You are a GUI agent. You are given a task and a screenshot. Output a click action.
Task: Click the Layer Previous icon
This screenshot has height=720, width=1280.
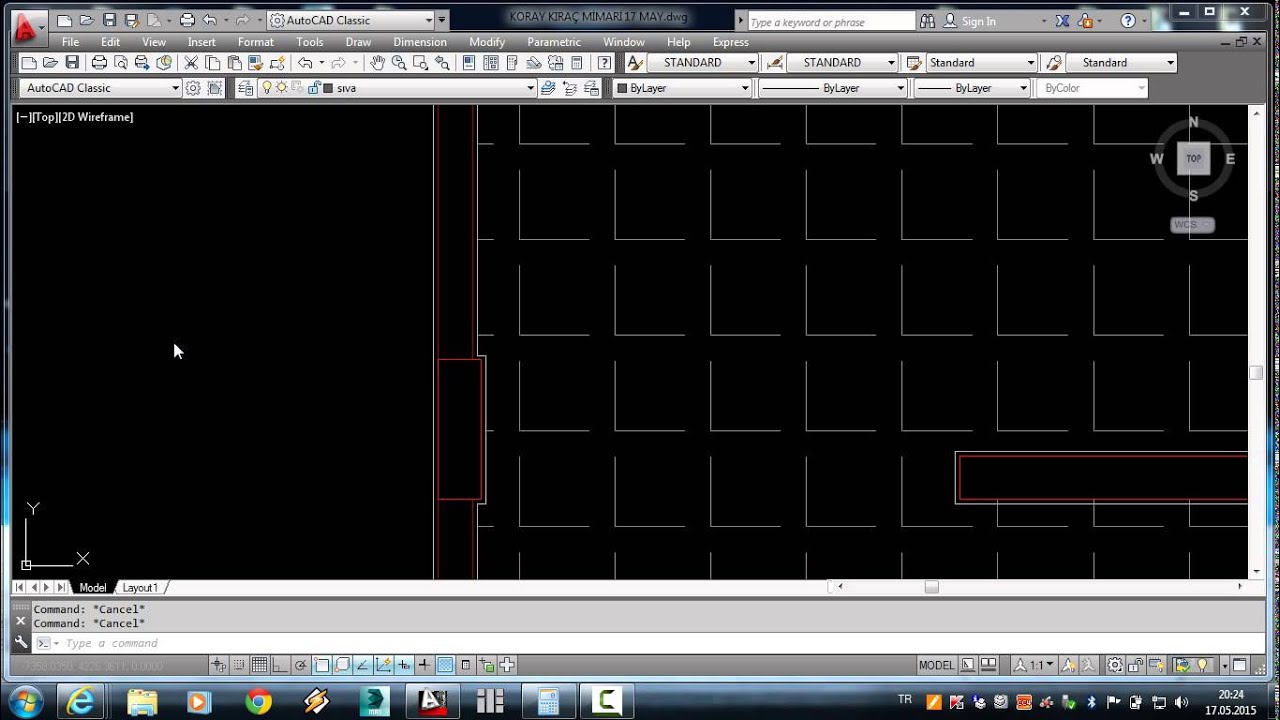(570, 88)
